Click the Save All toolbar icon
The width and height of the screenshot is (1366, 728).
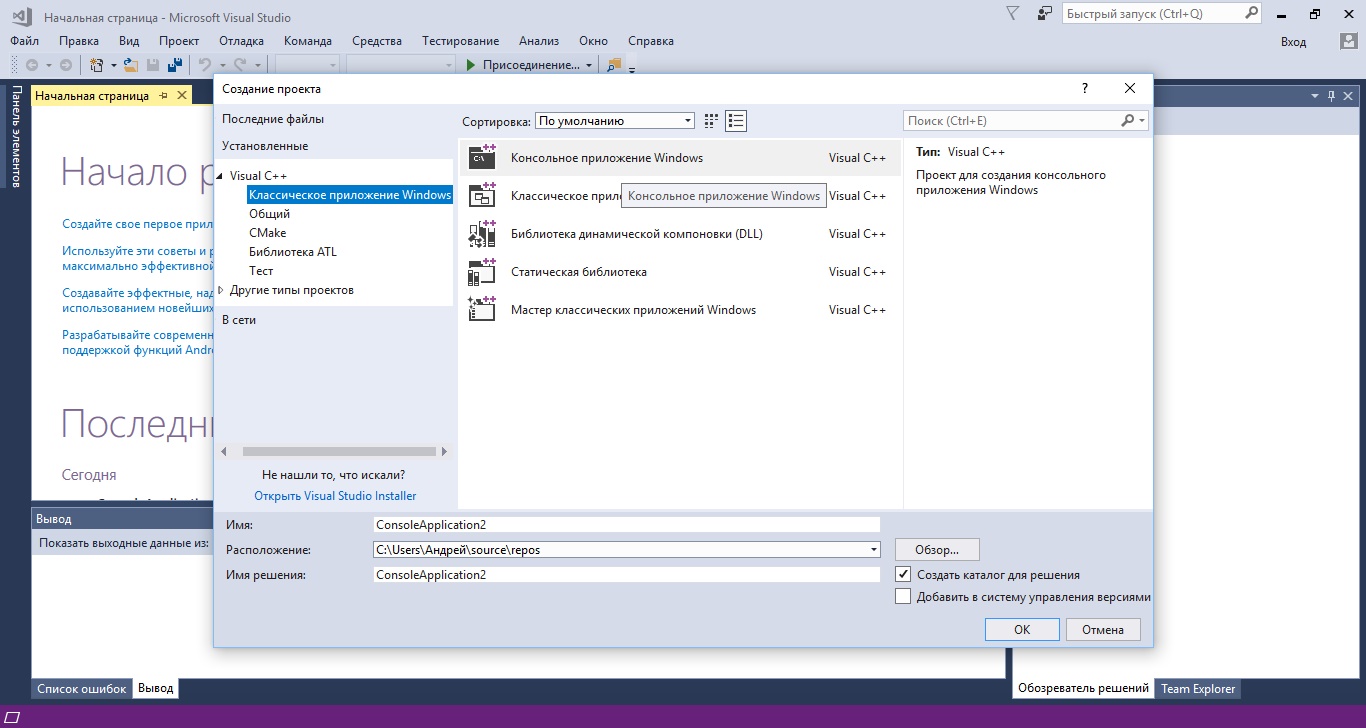174,65
